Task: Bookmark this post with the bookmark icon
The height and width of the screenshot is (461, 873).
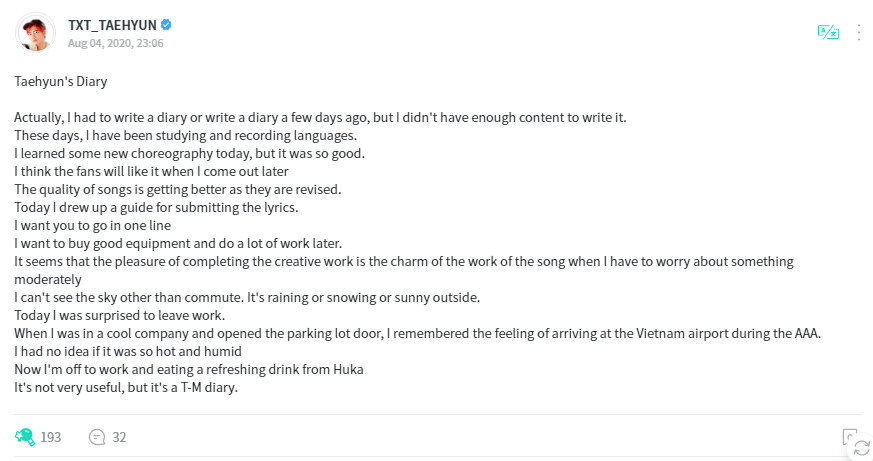Action: 849,437
